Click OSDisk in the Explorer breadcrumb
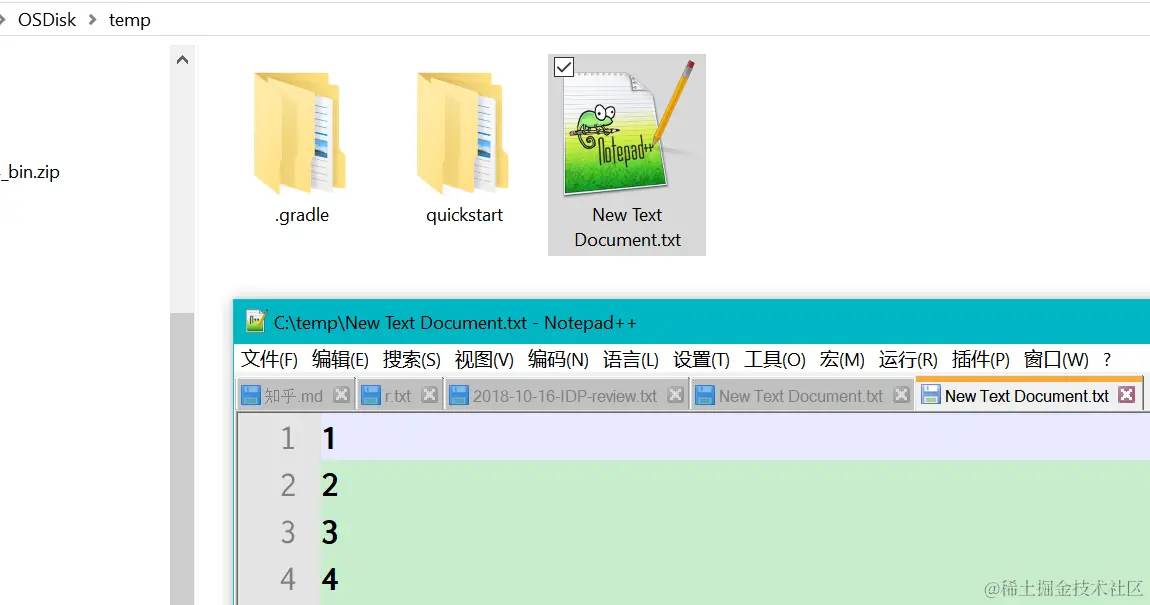The image size is (1150, 605). (47, 20)
